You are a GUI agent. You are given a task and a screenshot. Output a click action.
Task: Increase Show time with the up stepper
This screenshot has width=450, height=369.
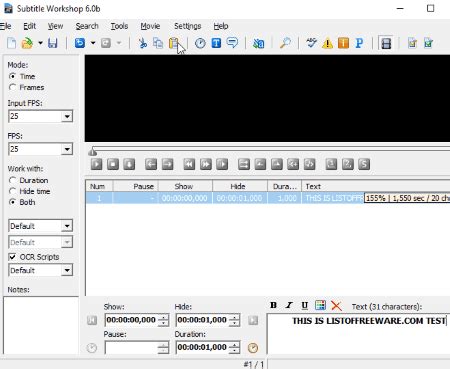pyautogui.click(x=163, y=317)
